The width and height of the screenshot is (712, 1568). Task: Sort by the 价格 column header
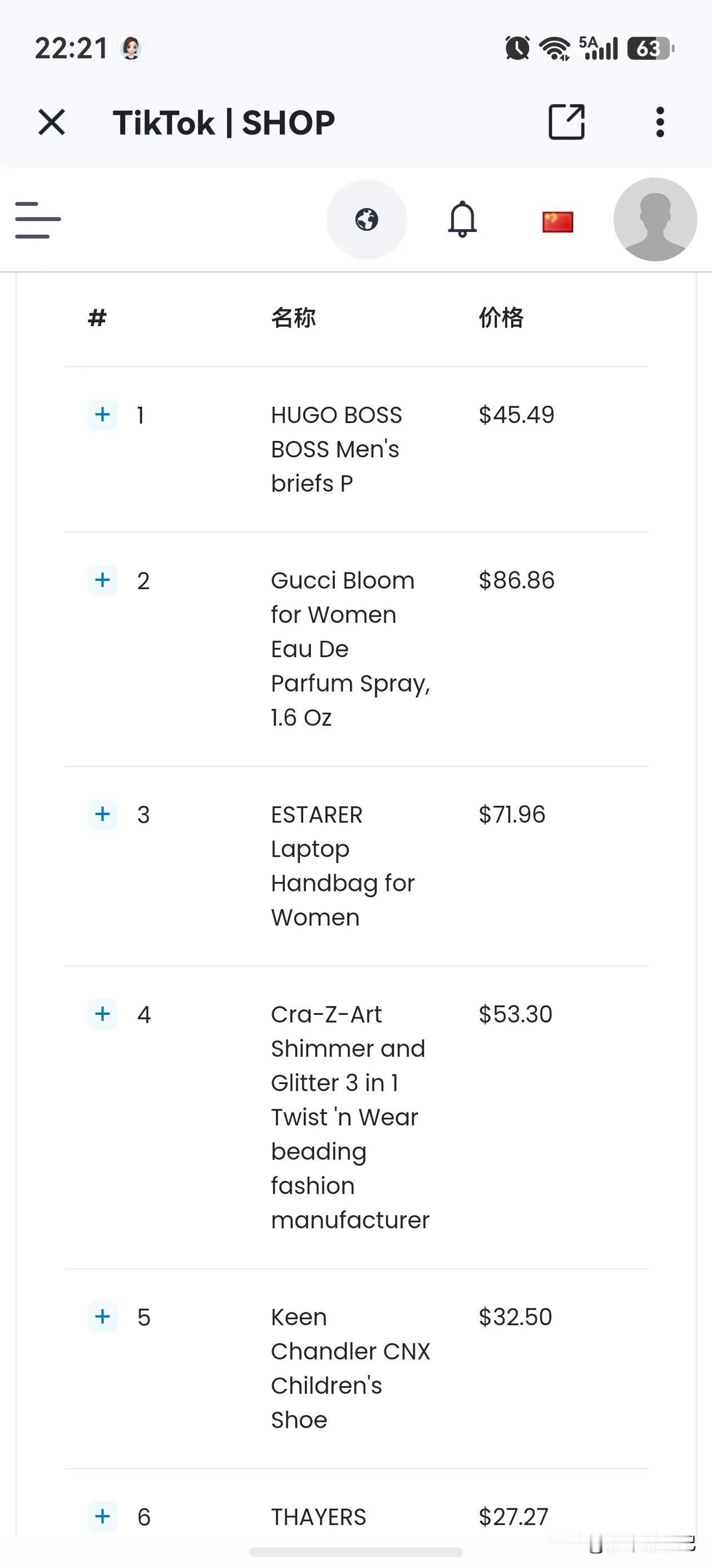[501, 318]
